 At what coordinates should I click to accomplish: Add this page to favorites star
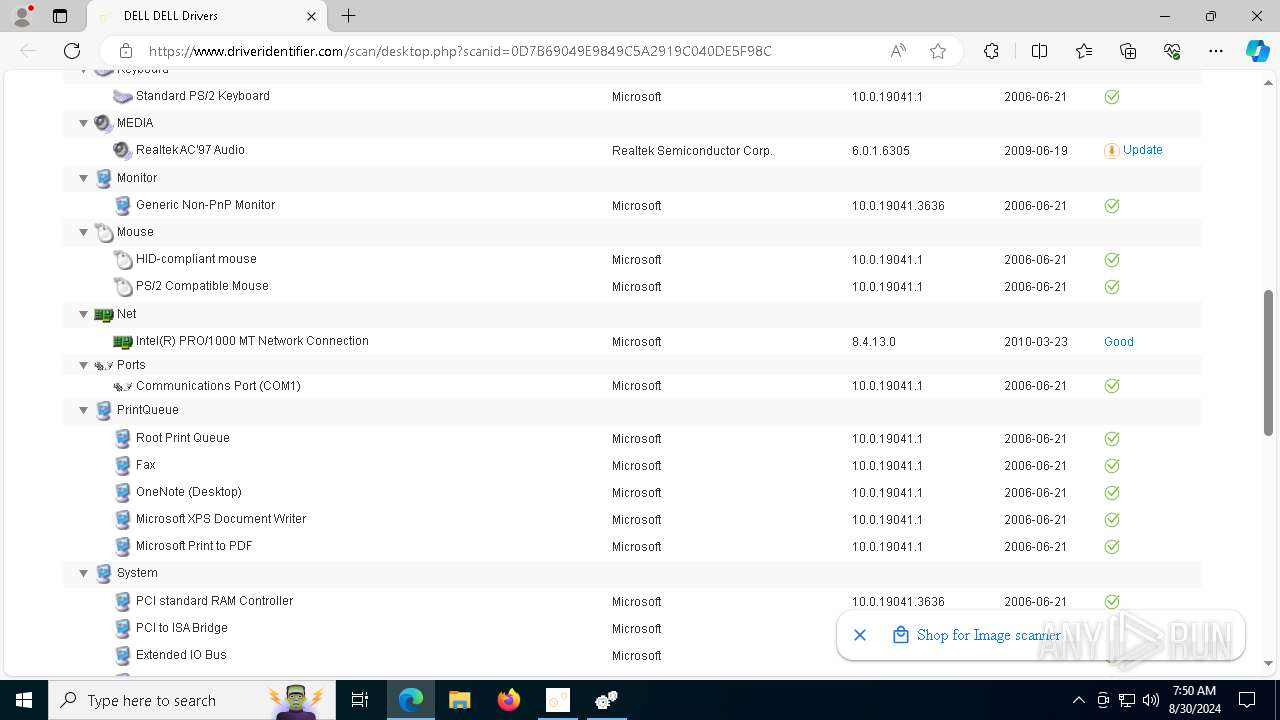tap(938, 51)
